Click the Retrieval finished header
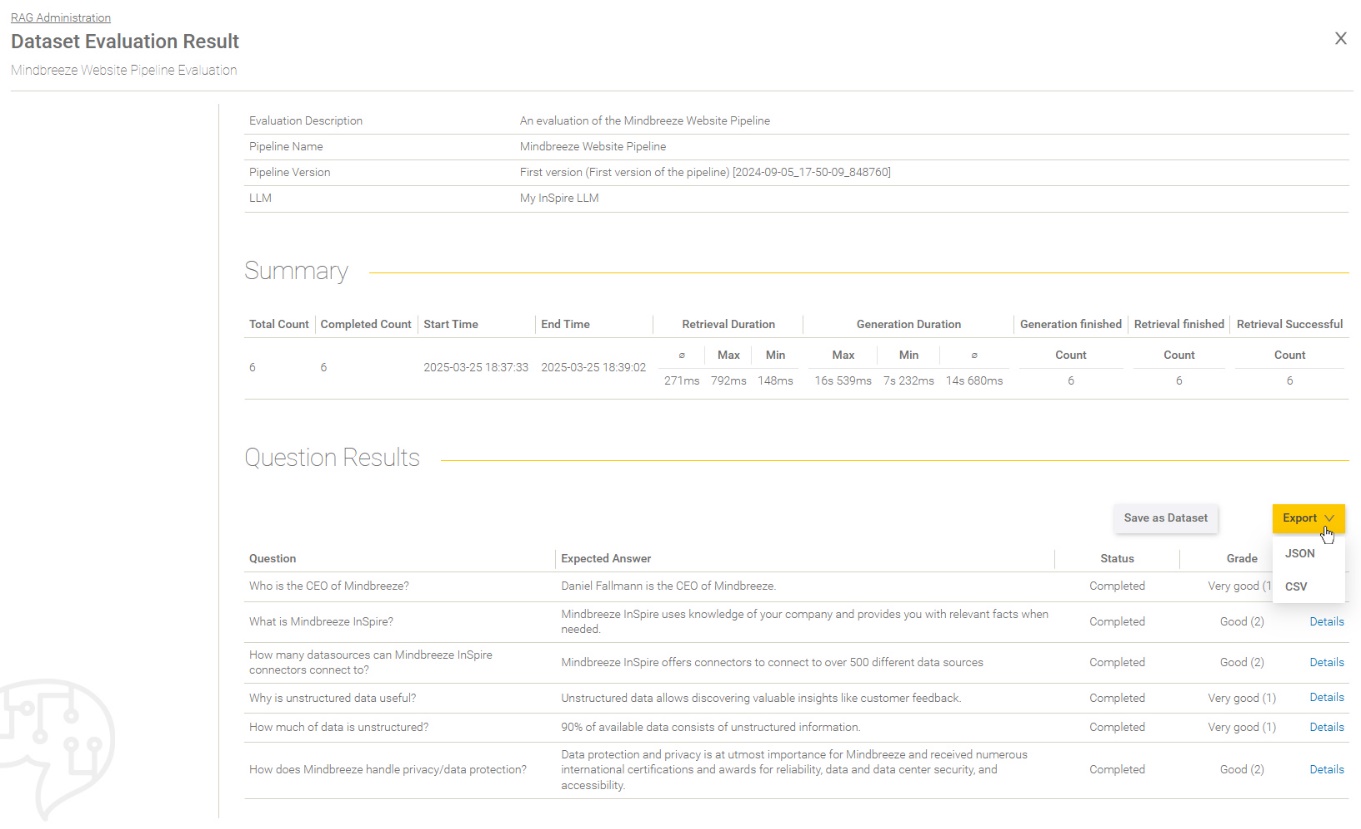This screenshot has width=1361, height=829. [1179, 324]
